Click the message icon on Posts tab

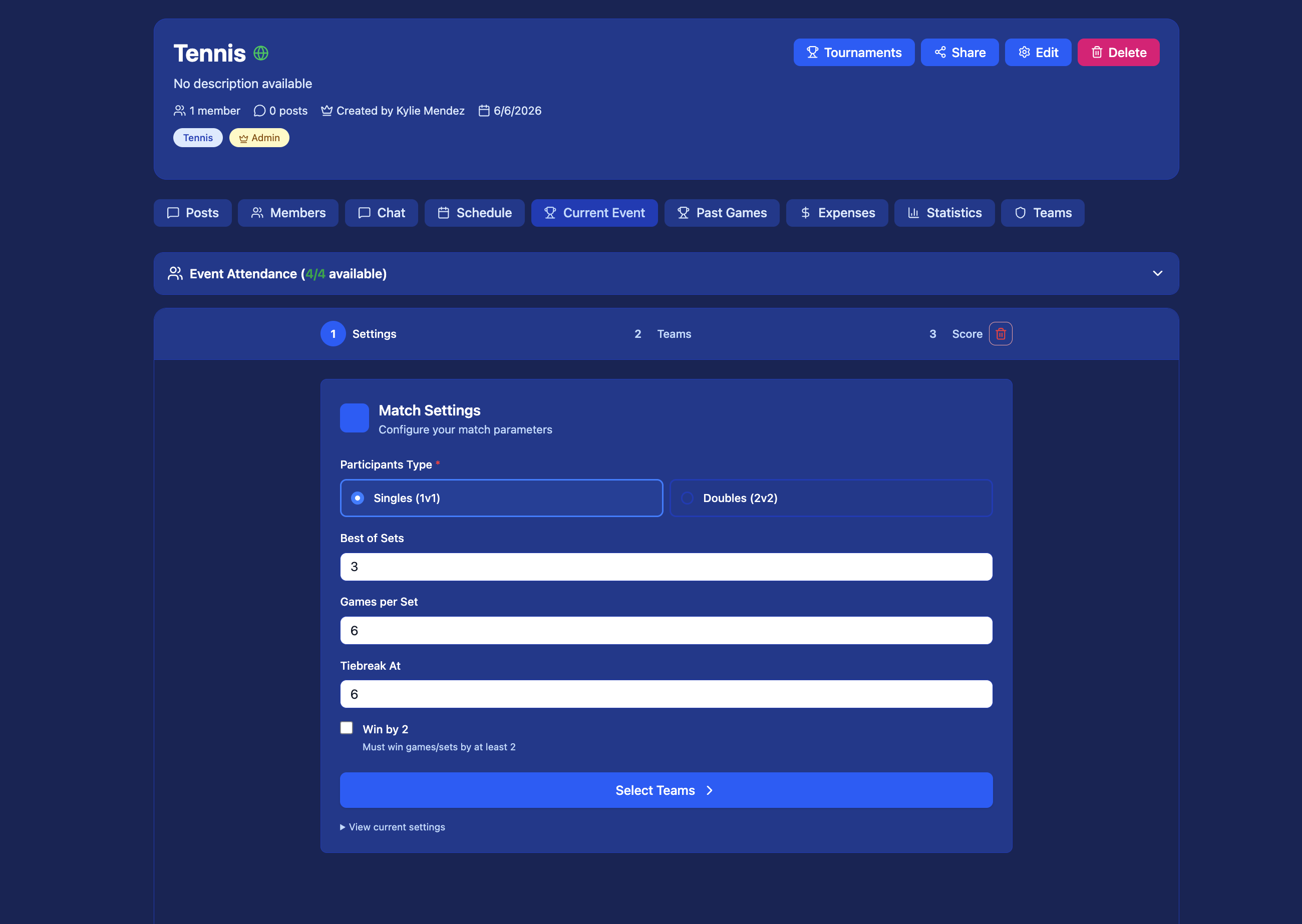[173, 213]
